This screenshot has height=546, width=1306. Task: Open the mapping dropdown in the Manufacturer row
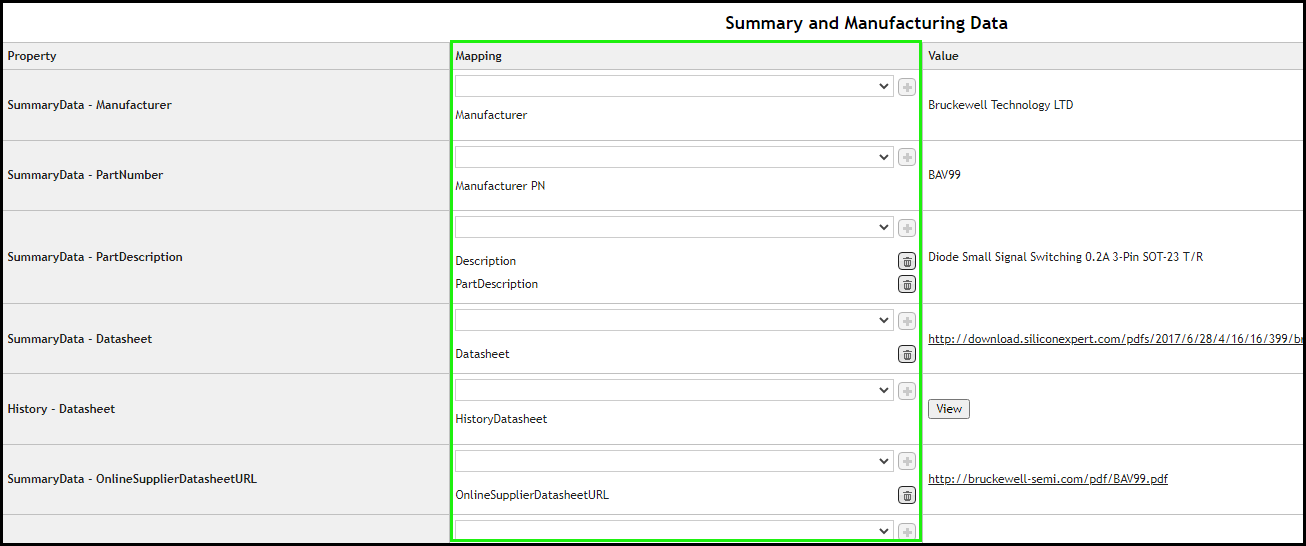[674, 87]
